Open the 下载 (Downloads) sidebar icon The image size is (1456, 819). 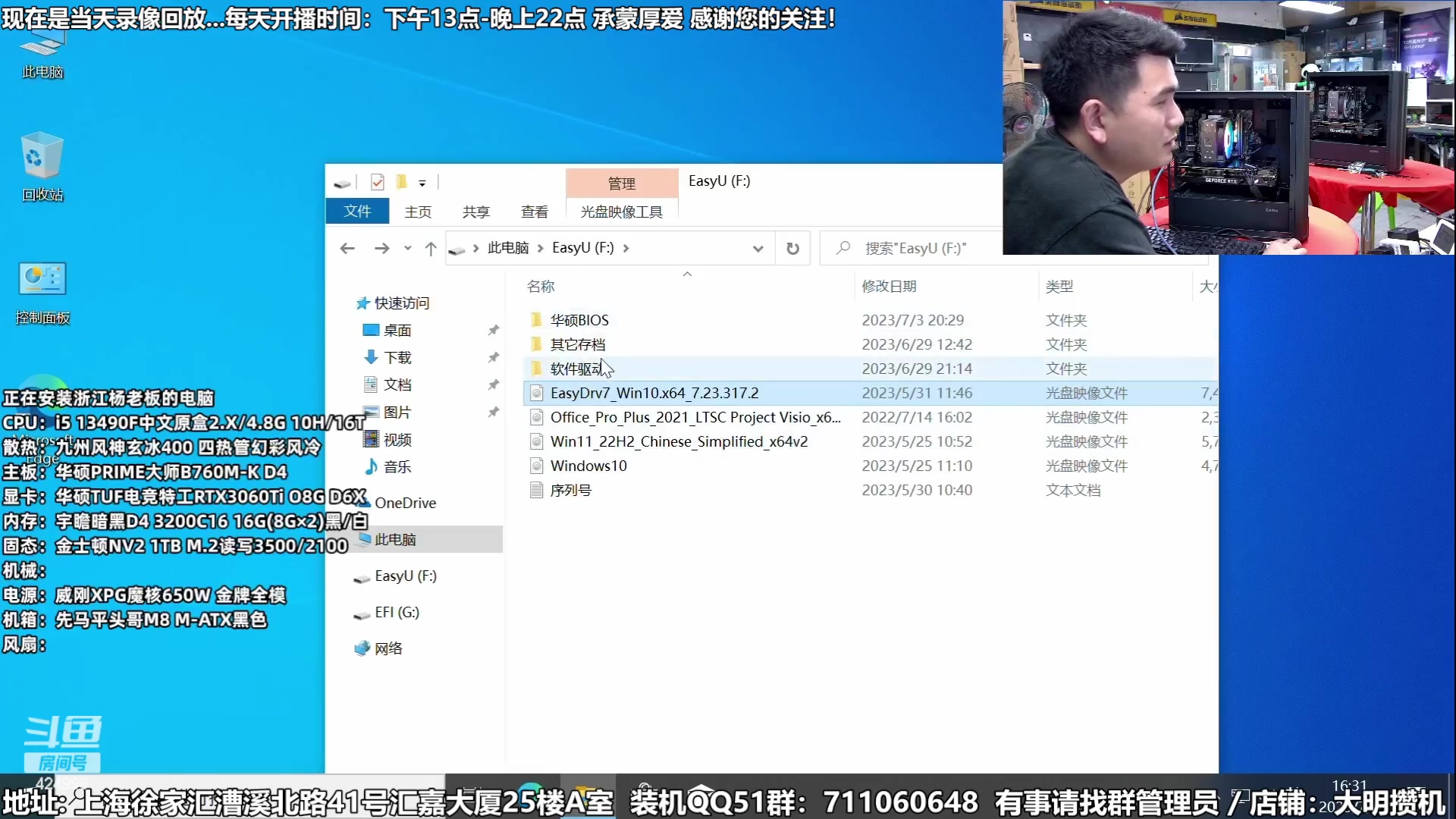(397, 357)
